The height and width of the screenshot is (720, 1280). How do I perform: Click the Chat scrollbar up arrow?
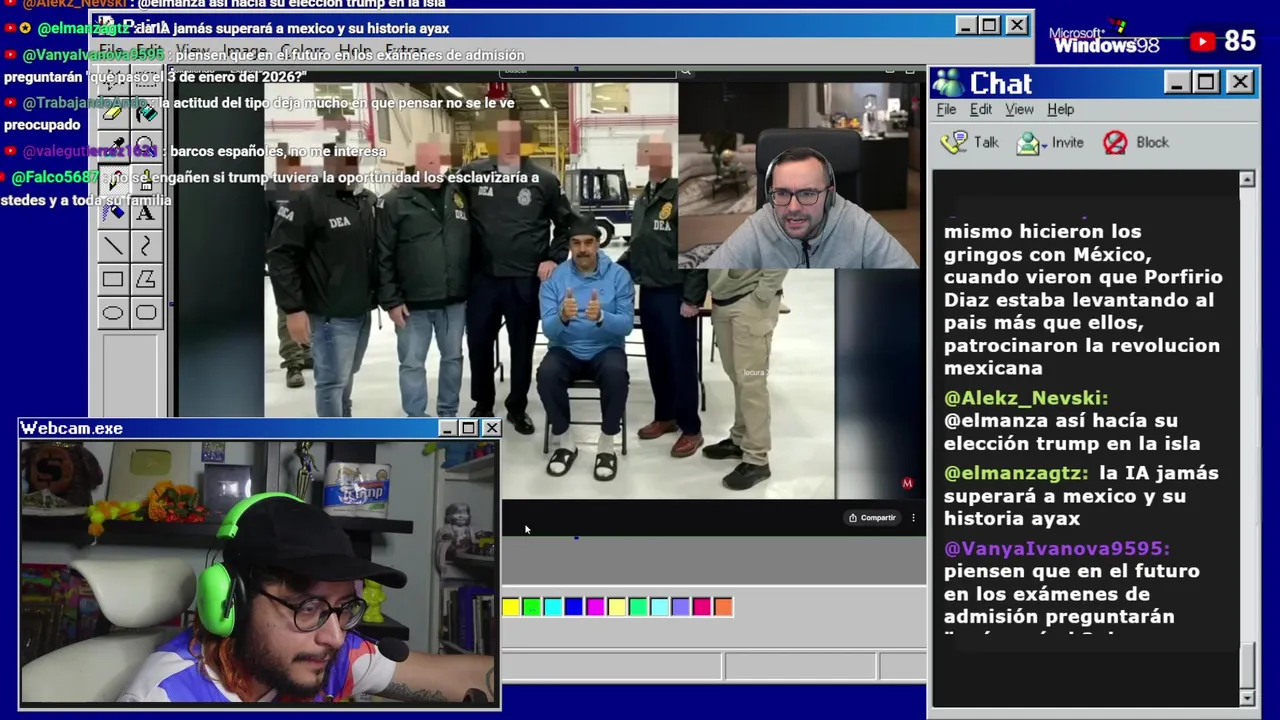pos(1247,179)
